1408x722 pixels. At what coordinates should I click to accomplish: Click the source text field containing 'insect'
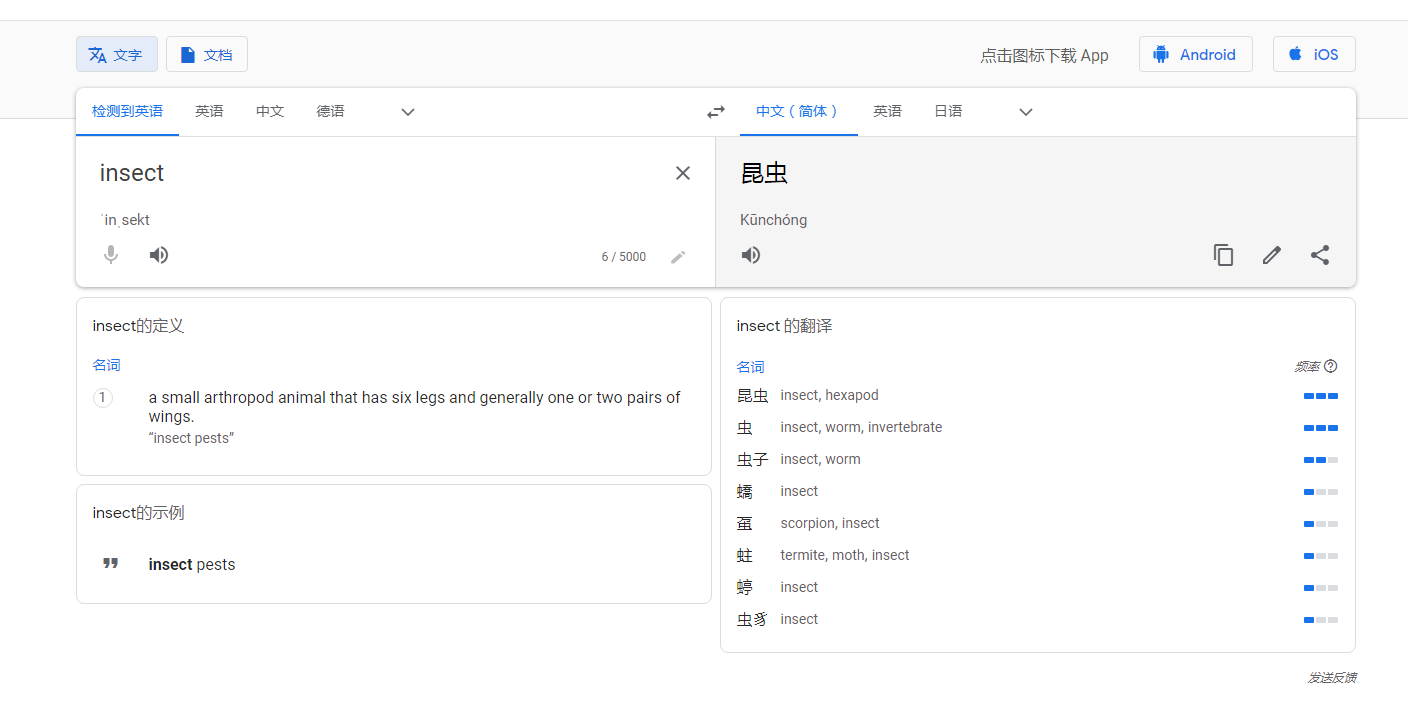click(380, 174)
